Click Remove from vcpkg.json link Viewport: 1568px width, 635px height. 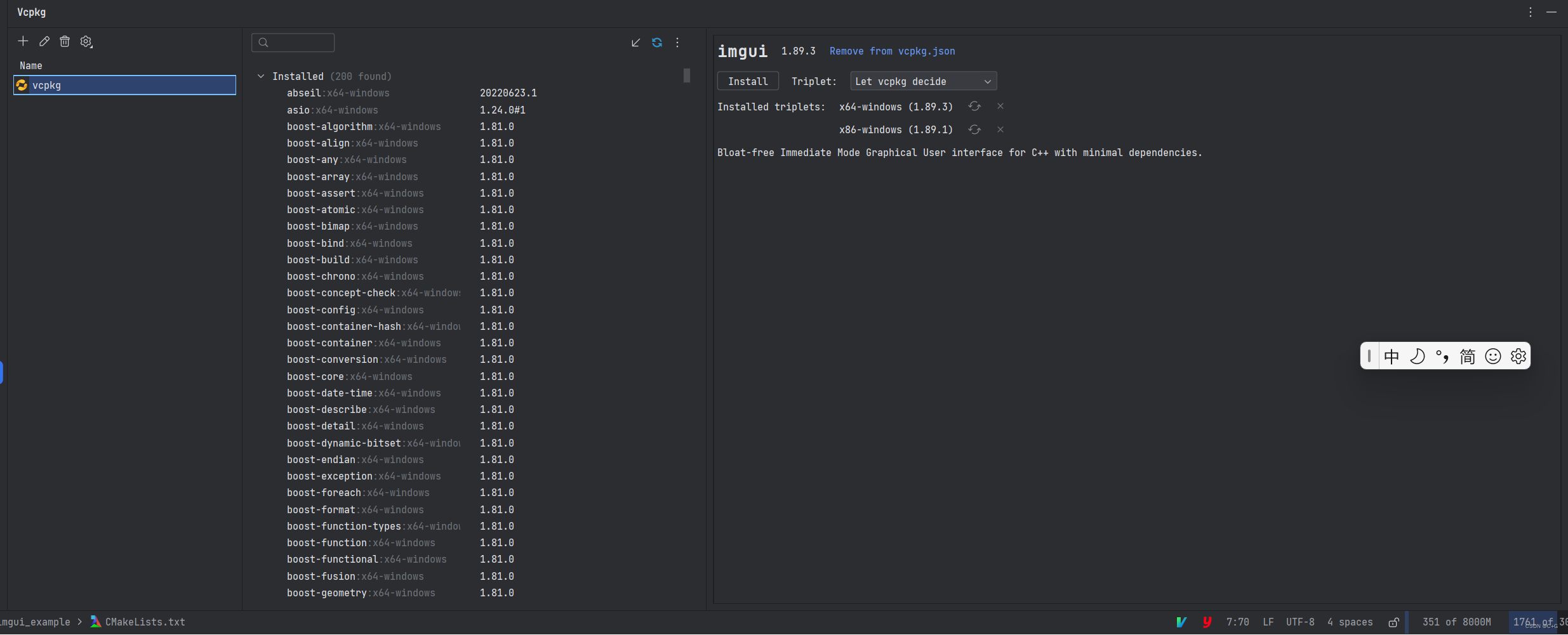click(892, 51)
